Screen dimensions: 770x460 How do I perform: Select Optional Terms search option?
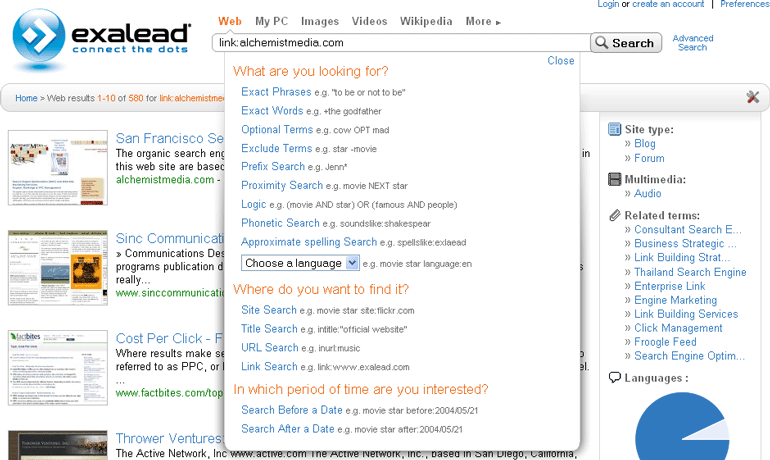coord(277,130)
